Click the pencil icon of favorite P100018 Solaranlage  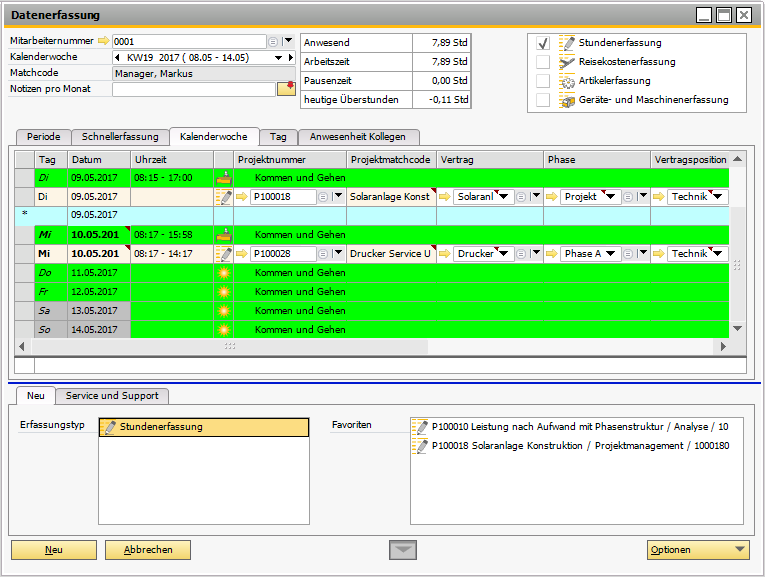(x=421, y=446)
